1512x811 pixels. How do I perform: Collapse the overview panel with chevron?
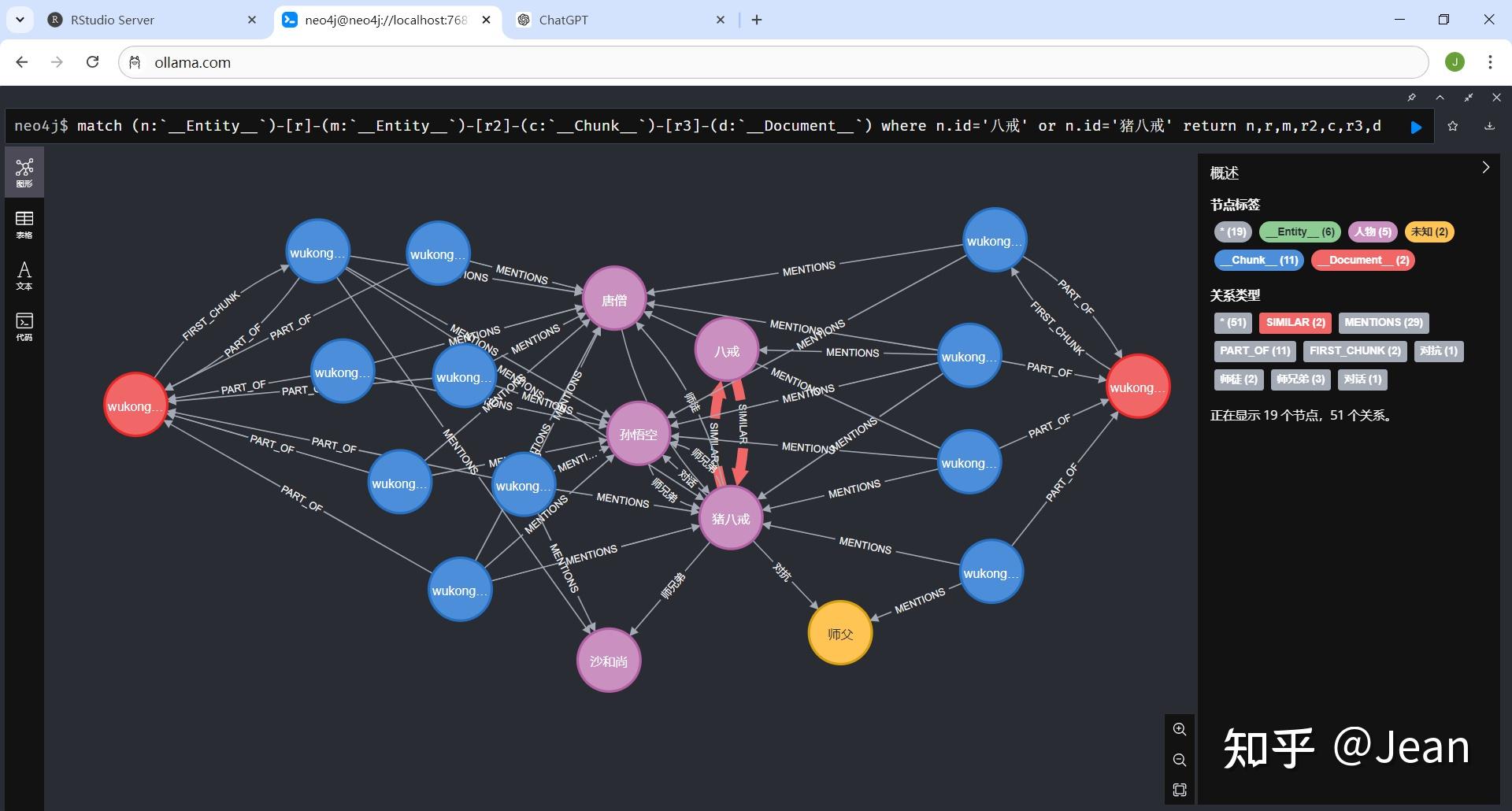(1485, 168)
